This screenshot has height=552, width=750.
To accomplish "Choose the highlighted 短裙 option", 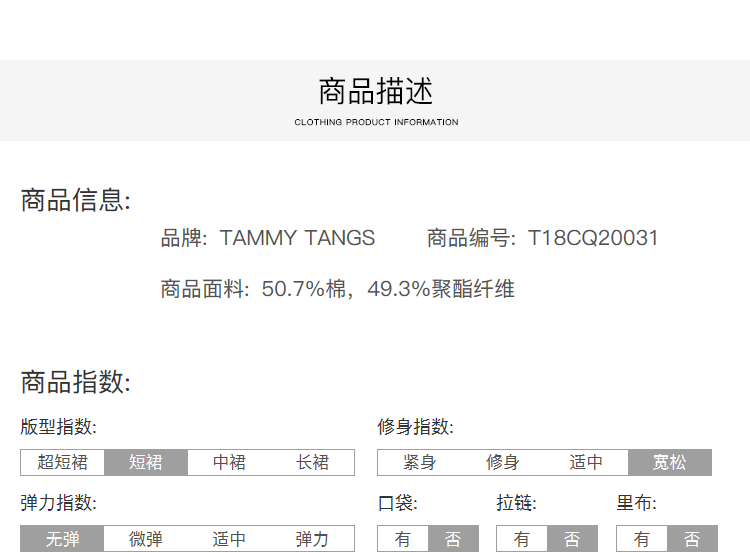I will coord(146,462).
